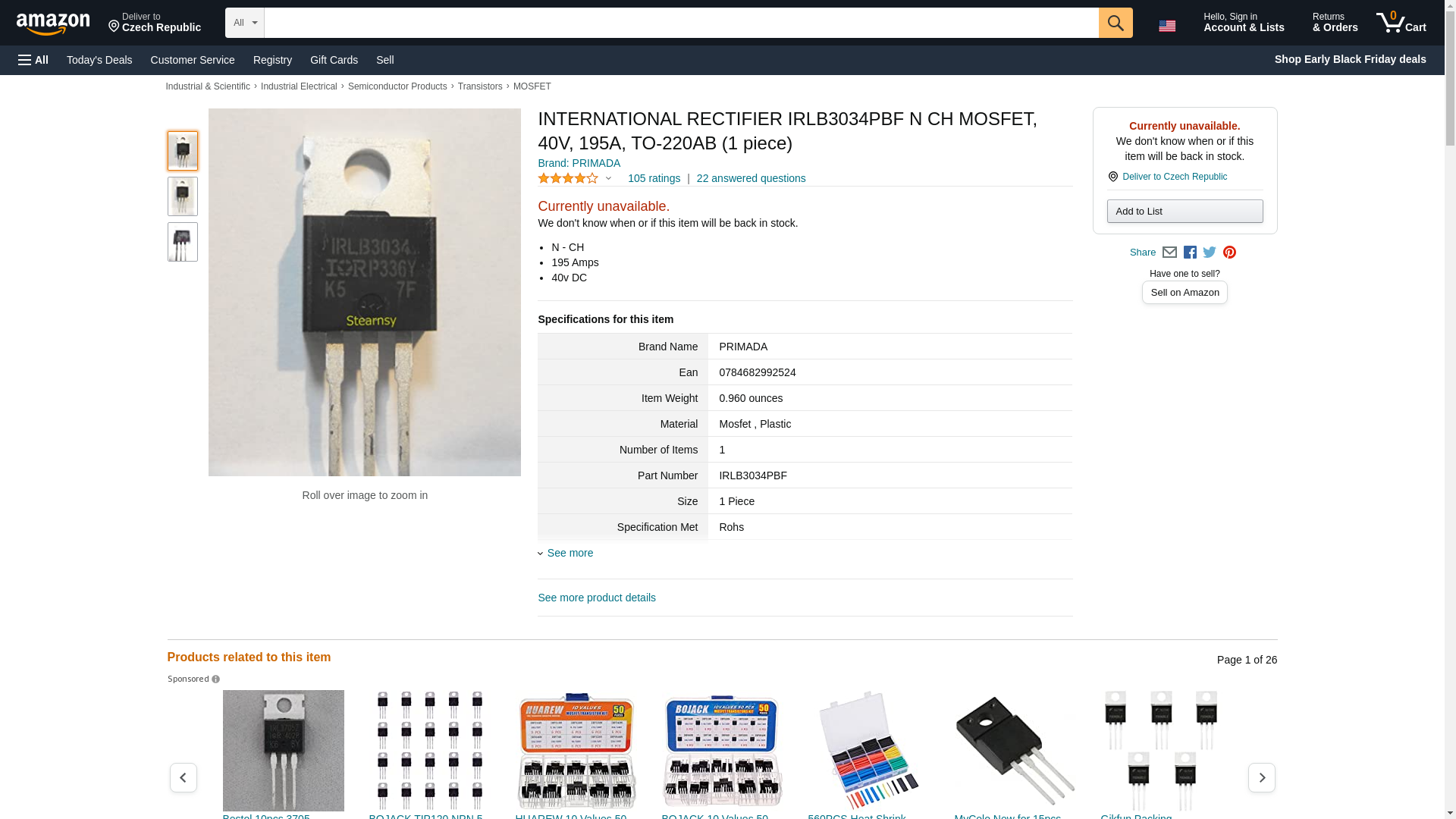Image resolution: width=1456 pixels, height=819 pixels.
Task: Open the 22 answered questions link
Action: tap(751, 178)
